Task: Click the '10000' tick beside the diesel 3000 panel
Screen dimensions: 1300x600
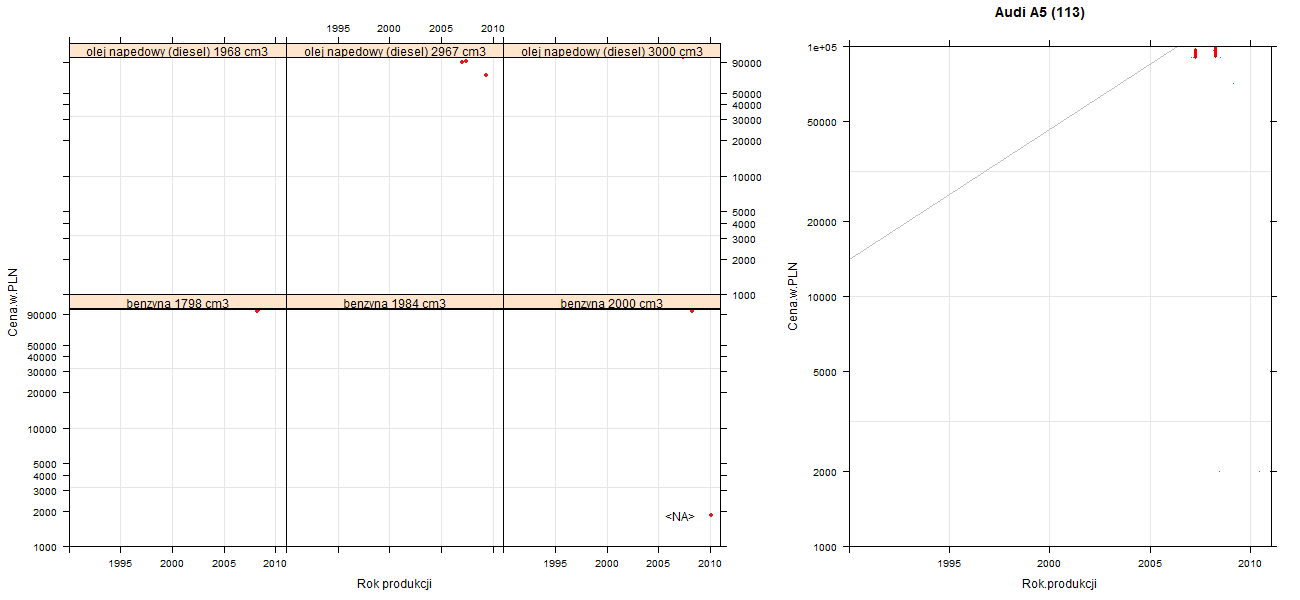Action: coord(748,177)
